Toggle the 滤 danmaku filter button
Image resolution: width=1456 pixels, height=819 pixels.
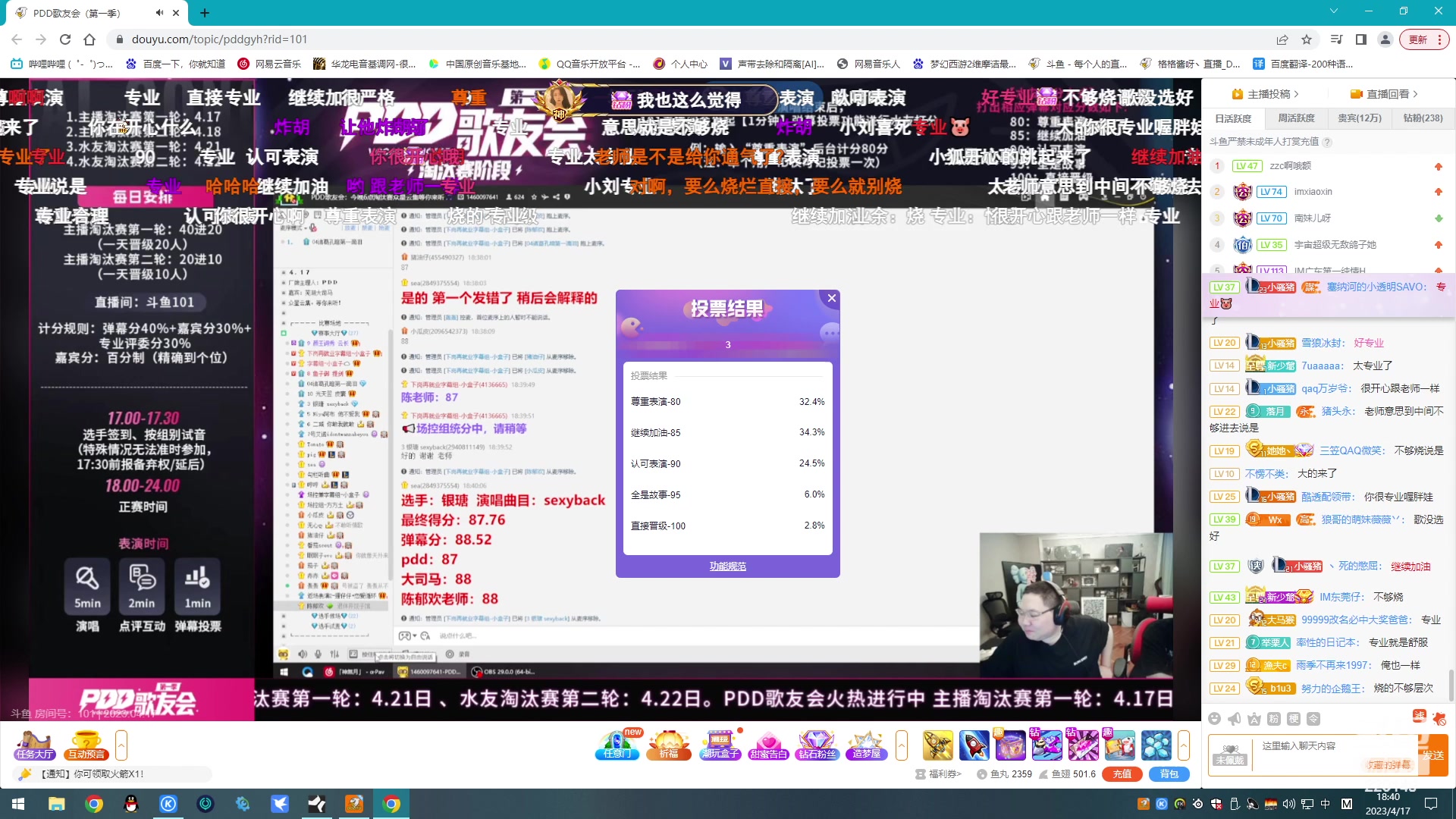pyautogui.click(x=1419, y=717)
